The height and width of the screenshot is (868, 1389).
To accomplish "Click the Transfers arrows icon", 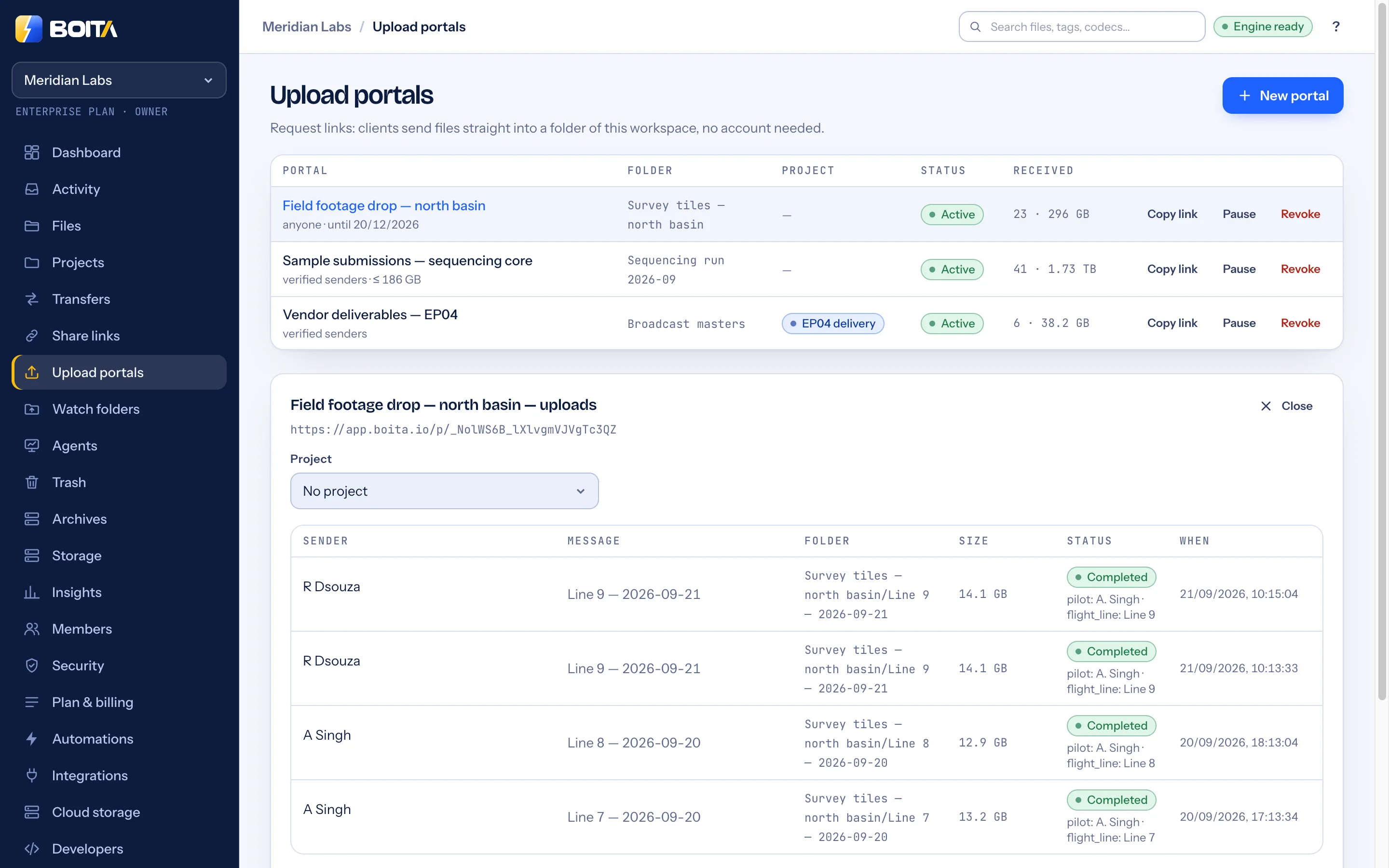I will click(31, 299).
